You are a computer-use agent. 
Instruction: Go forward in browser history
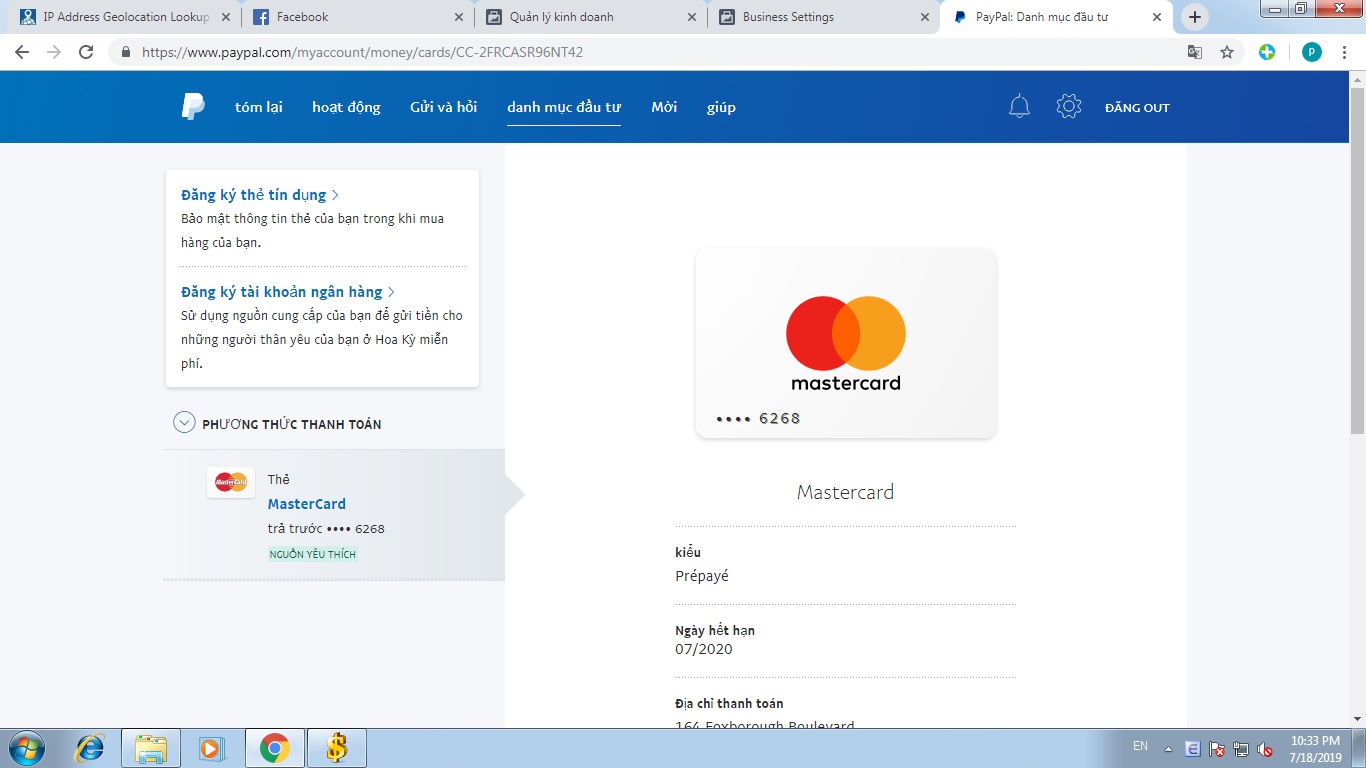coord(54,52)
